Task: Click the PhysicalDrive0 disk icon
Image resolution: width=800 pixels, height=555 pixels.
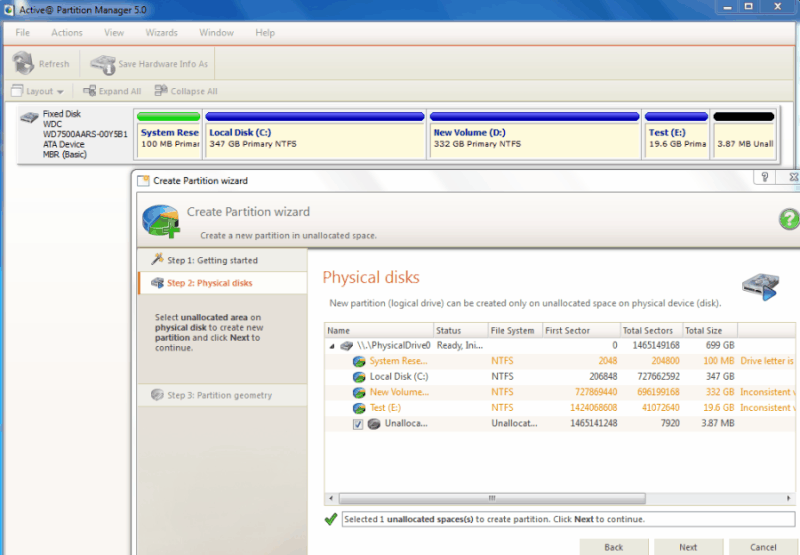Action: click(347, 346)
